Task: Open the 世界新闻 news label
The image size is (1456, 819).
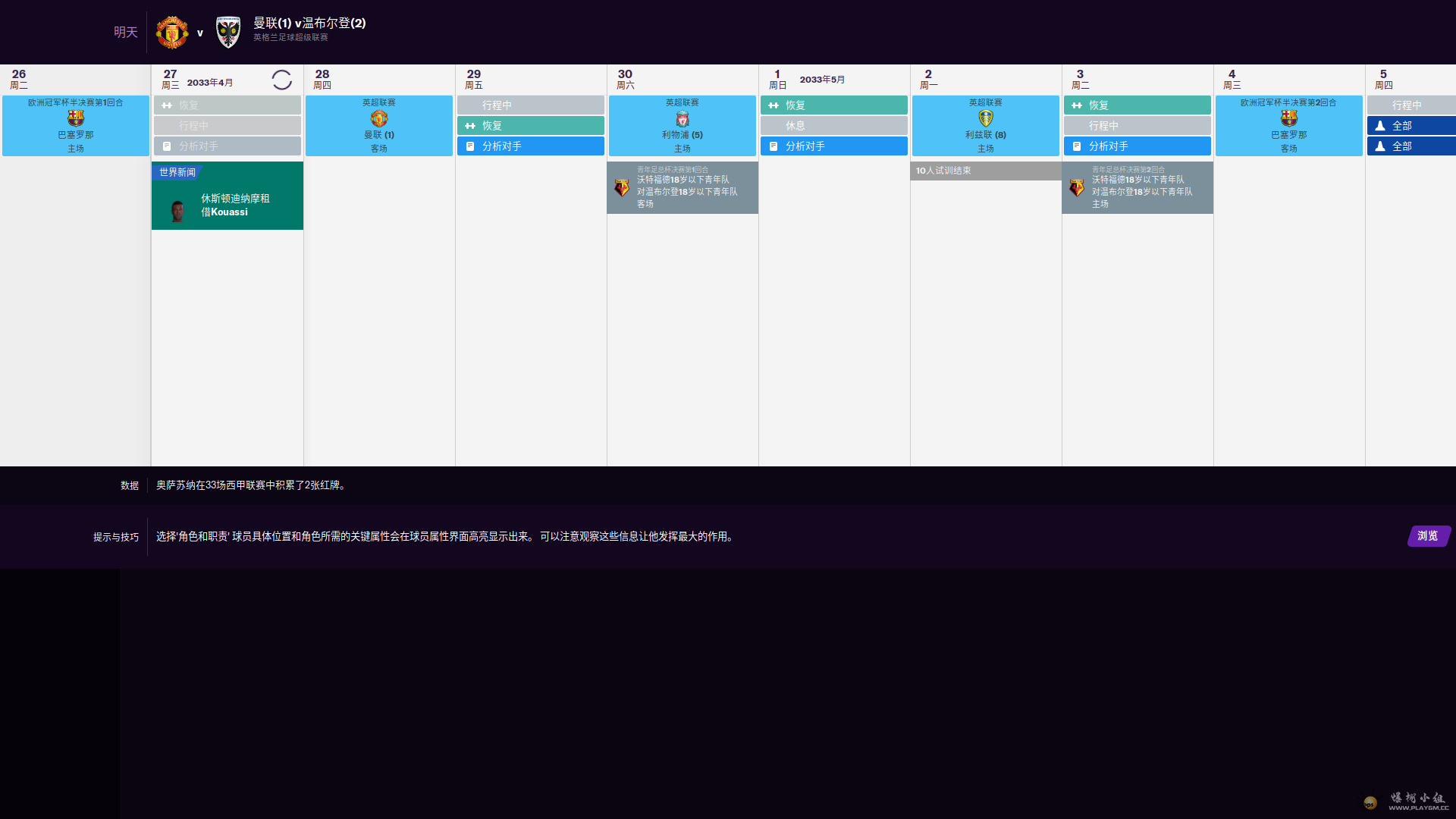Action: (177, 172)
